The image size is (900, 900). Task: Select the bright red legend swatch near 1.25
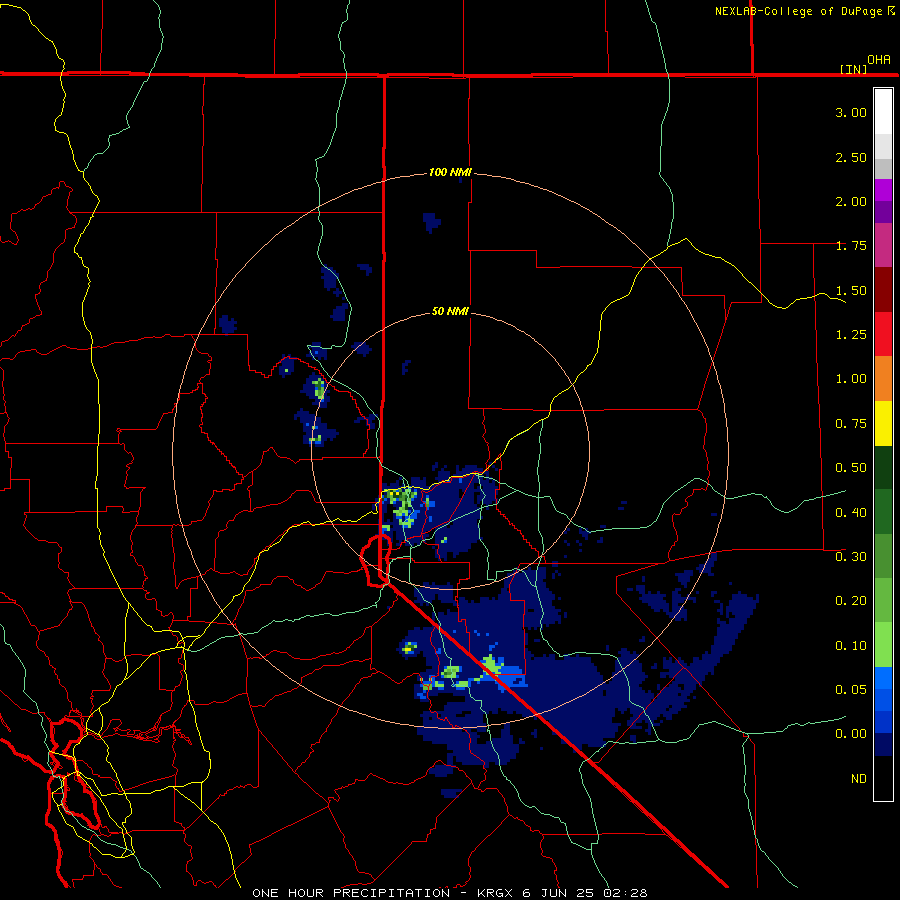pyautogui.click(x=883, y=334)
